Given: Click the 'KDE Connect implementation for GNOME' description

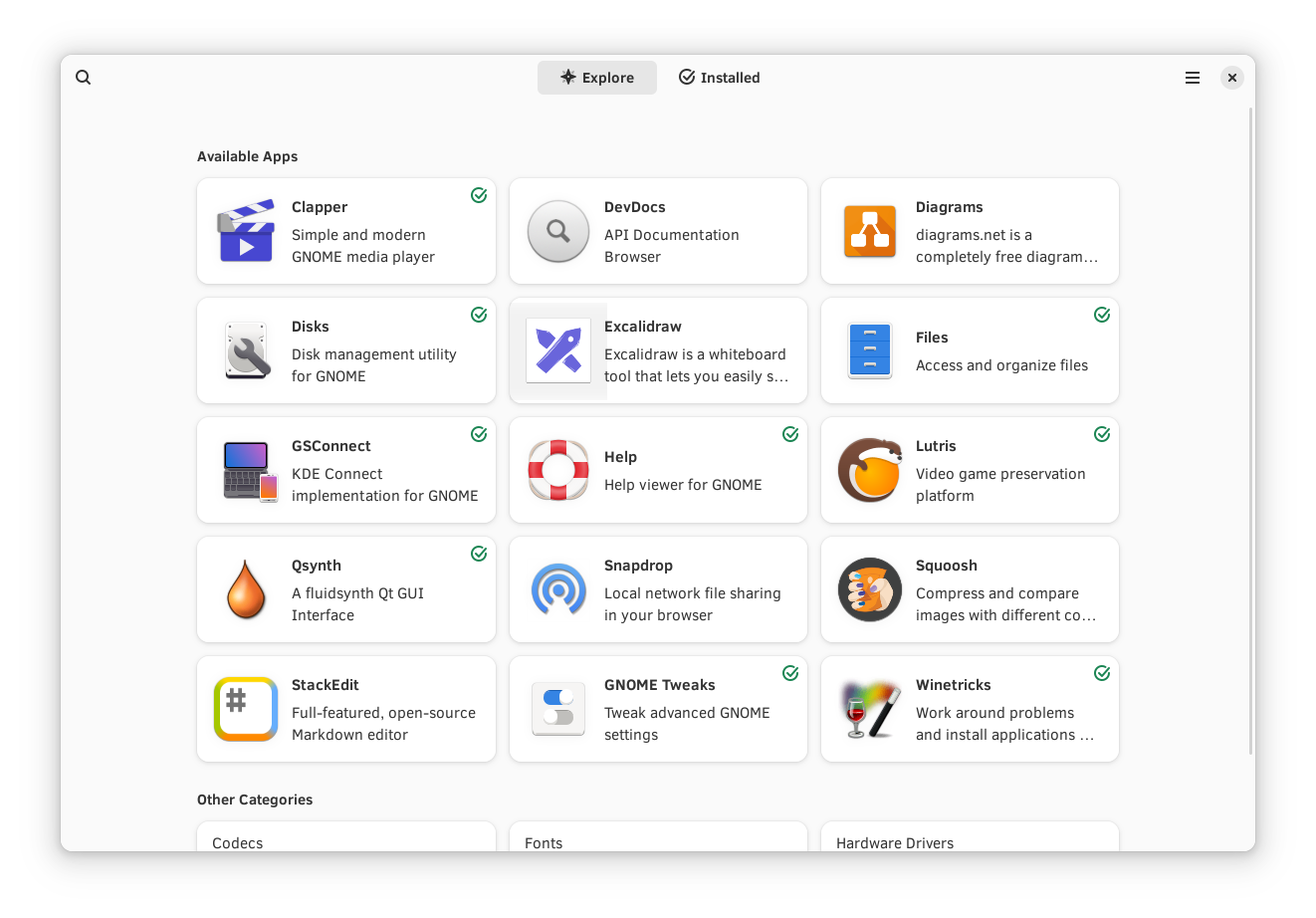Looking at the screenshot, I should click(x=385, y=485).
